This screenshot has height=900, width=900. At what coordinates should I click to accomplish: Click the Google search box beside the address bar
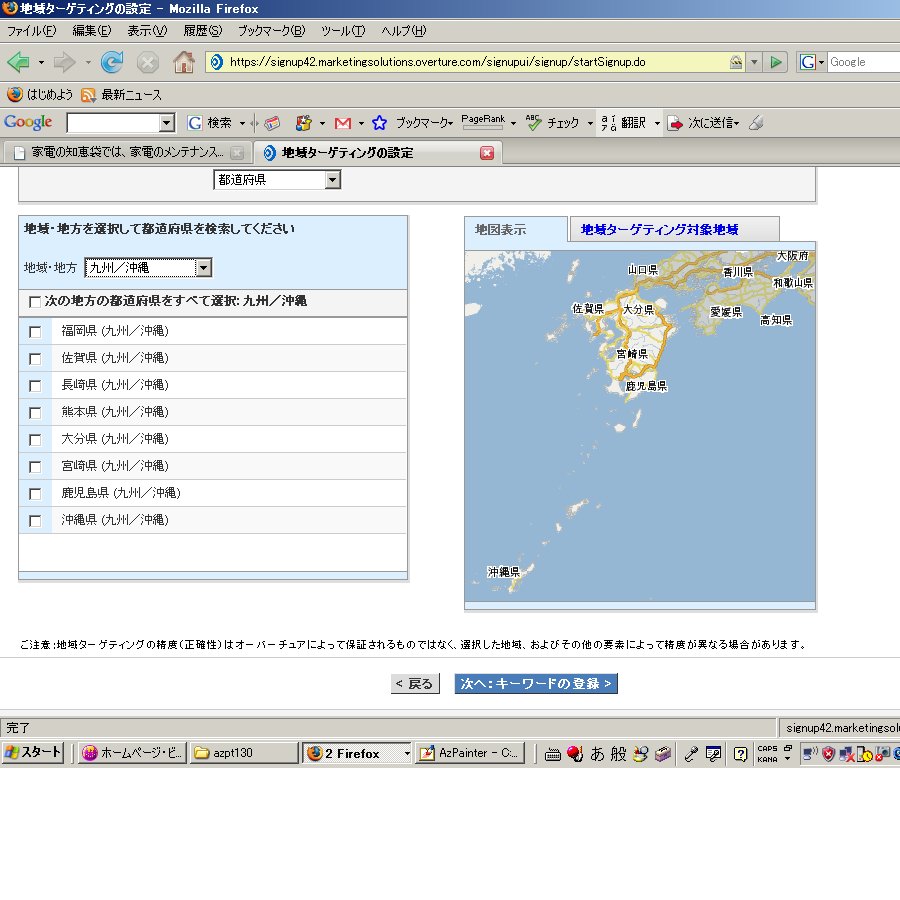click(864, 62)
